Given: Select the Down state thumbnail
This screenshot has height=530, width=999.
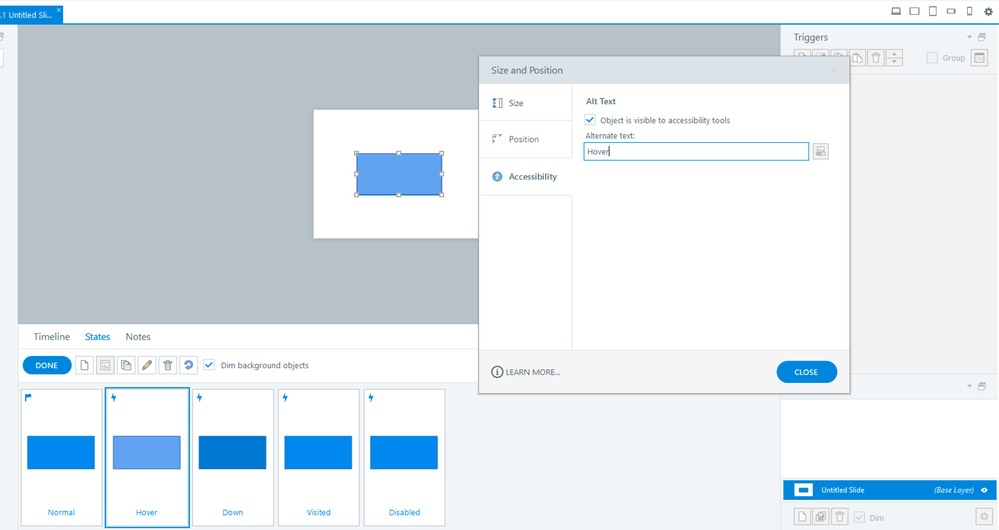Looking at the screenshot, I should tap(233, 457).
